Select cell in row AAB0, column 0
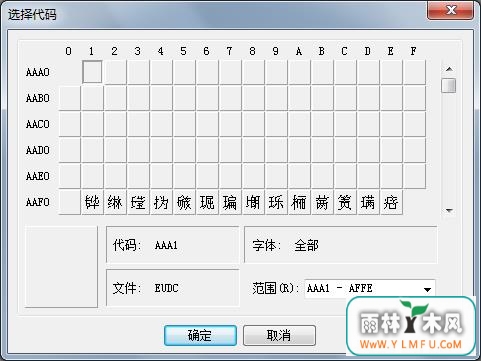Screen dimensions: 481x361 point(69,98)
